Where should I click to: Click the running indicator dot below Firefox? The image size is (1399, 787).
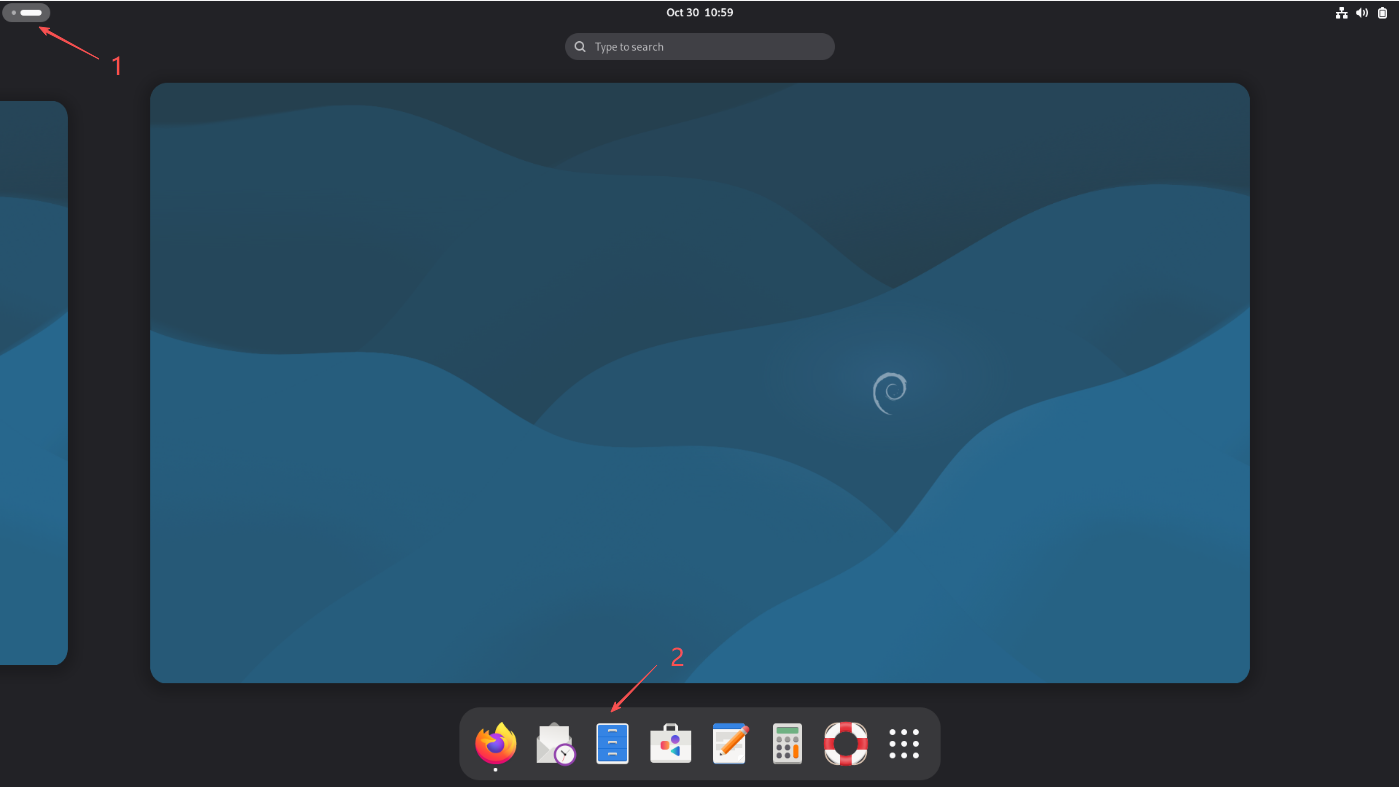(x=495, y=770)
